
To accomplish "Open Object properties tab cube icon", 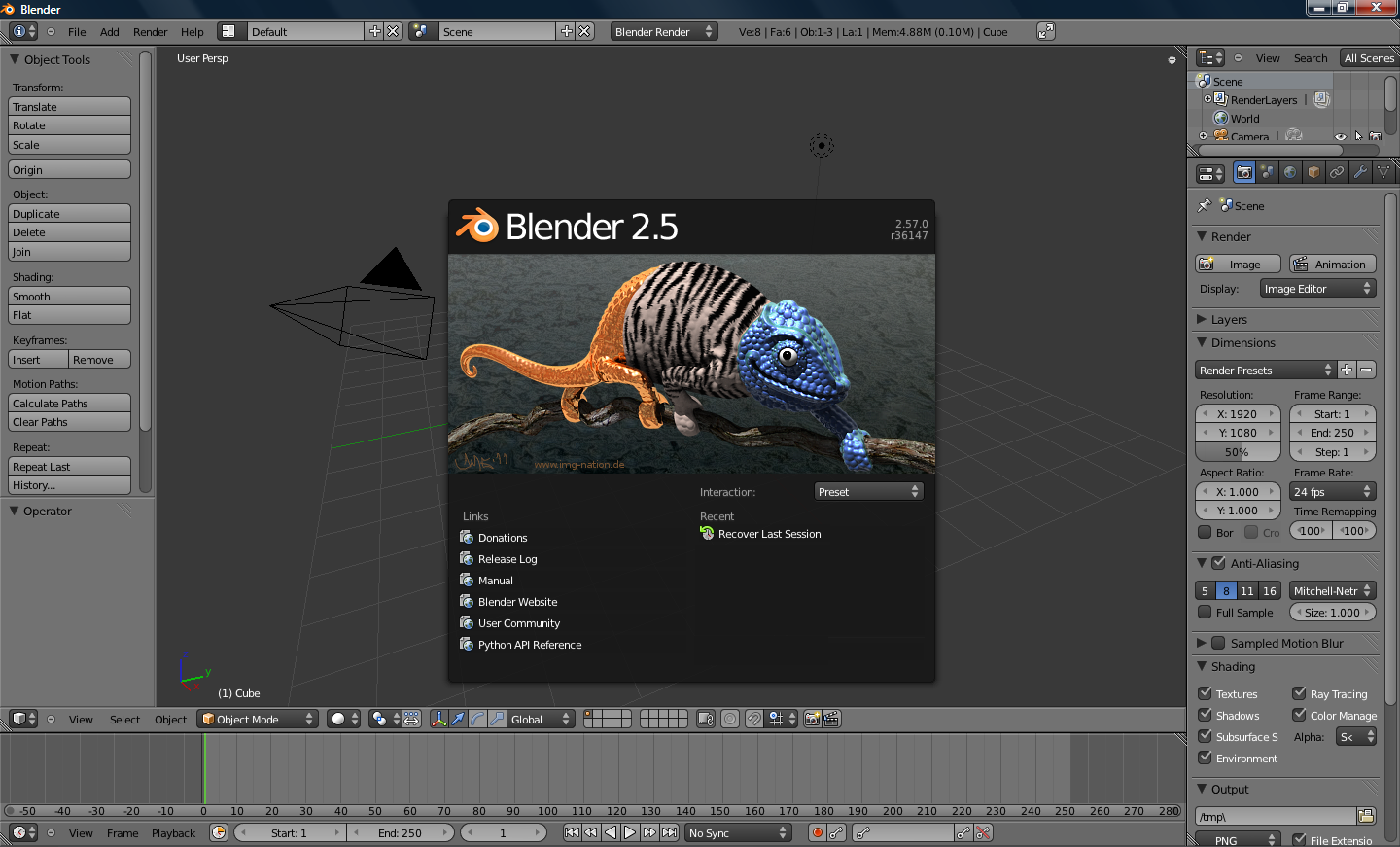I will 1314,173.
